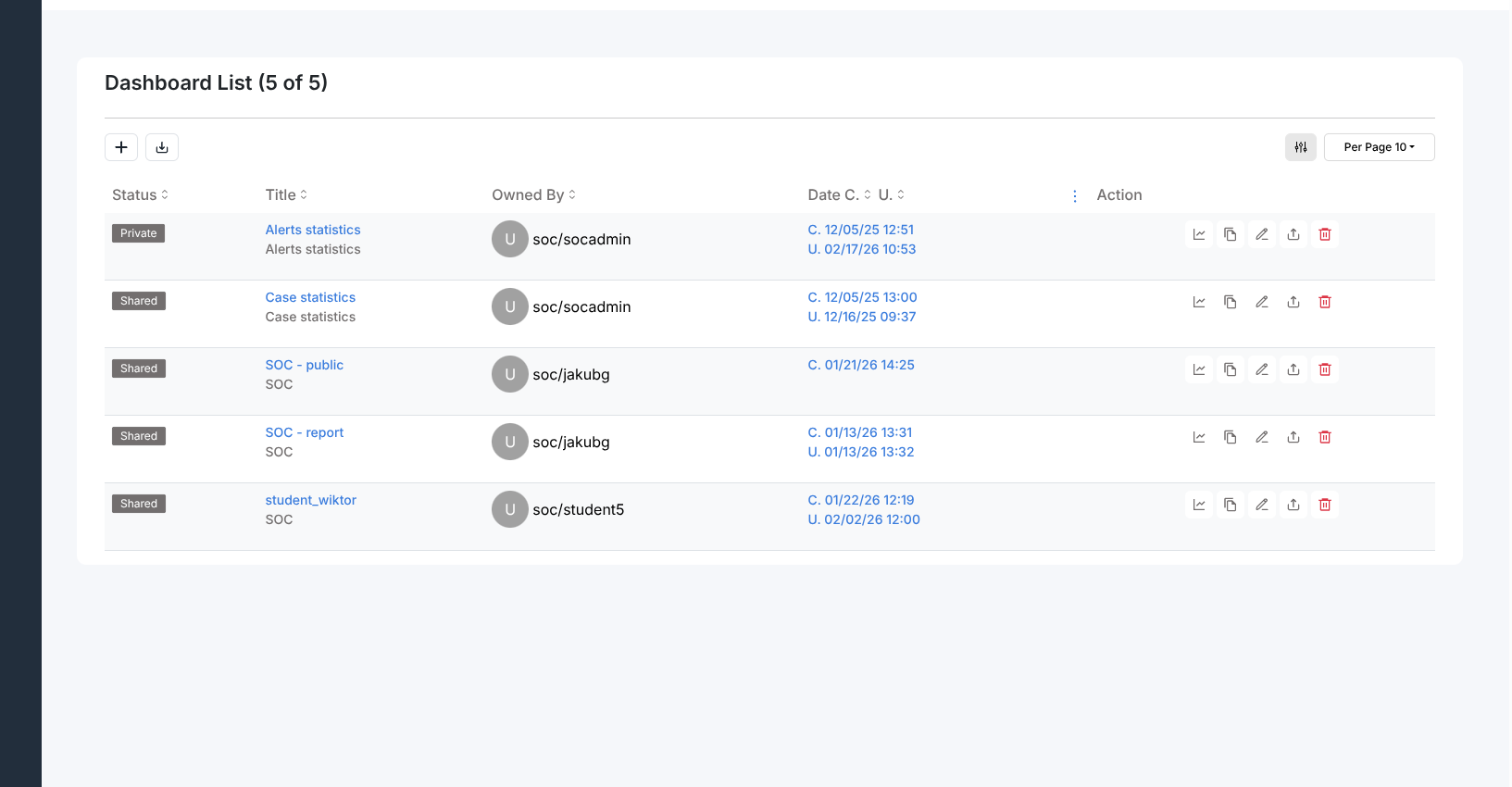
Task: Edit the Case statistics dashboard
Action: (1262, 302)
